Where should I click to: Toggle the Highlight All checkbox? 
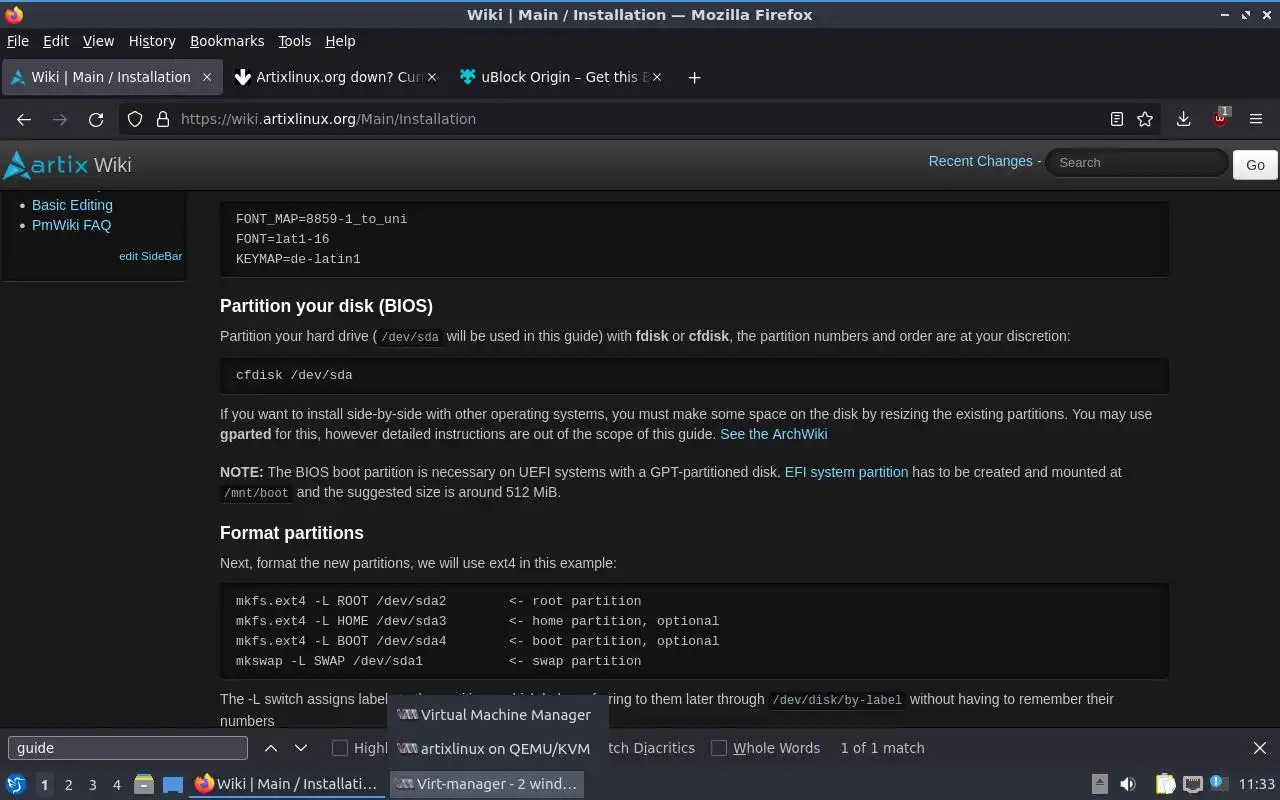pos(340,748)
